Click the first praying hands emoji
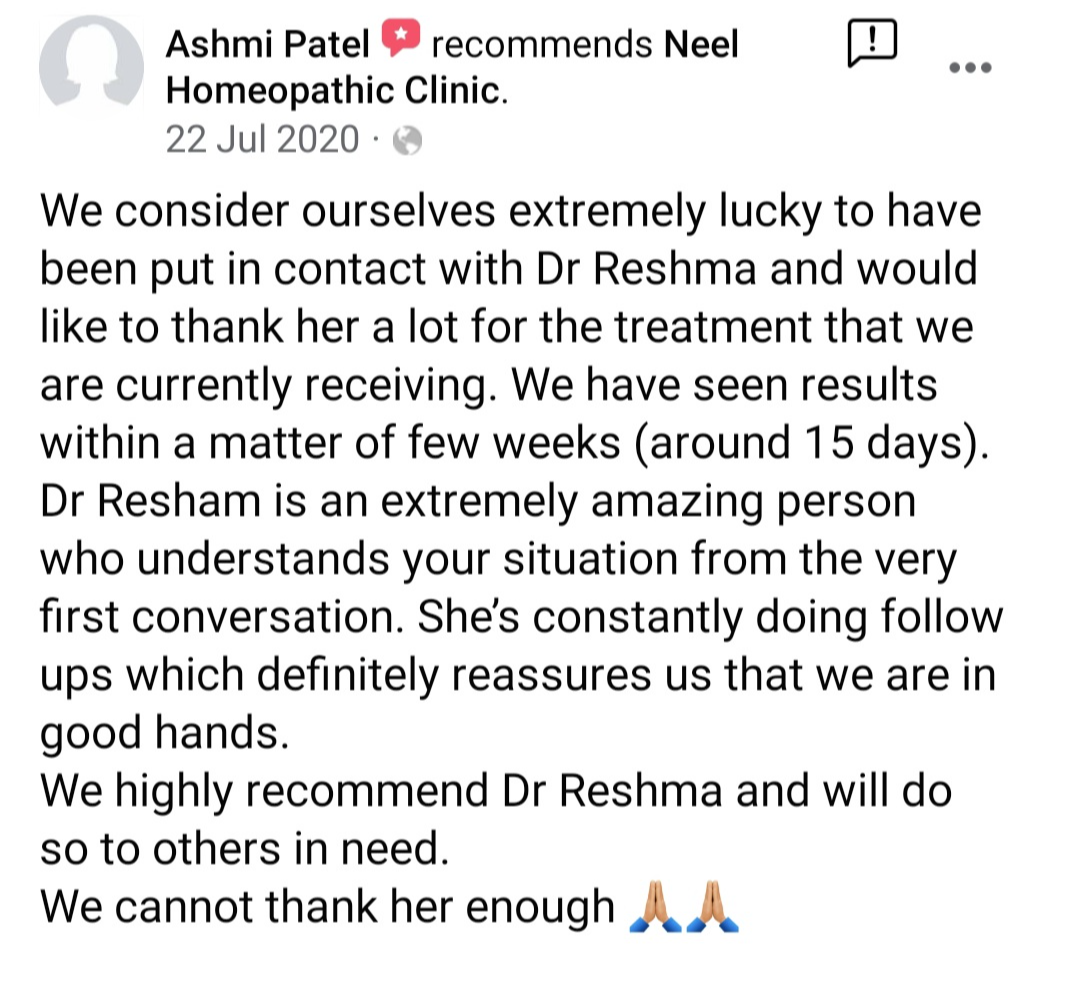The image size is (1080, 982). 650,908
